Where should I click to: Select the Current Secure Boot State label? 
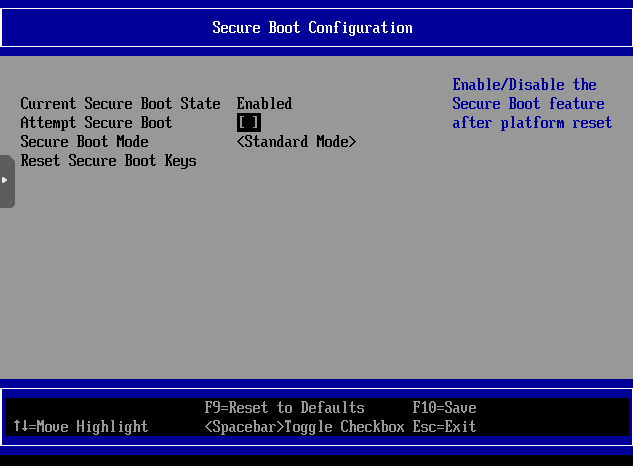click(120, 104)
